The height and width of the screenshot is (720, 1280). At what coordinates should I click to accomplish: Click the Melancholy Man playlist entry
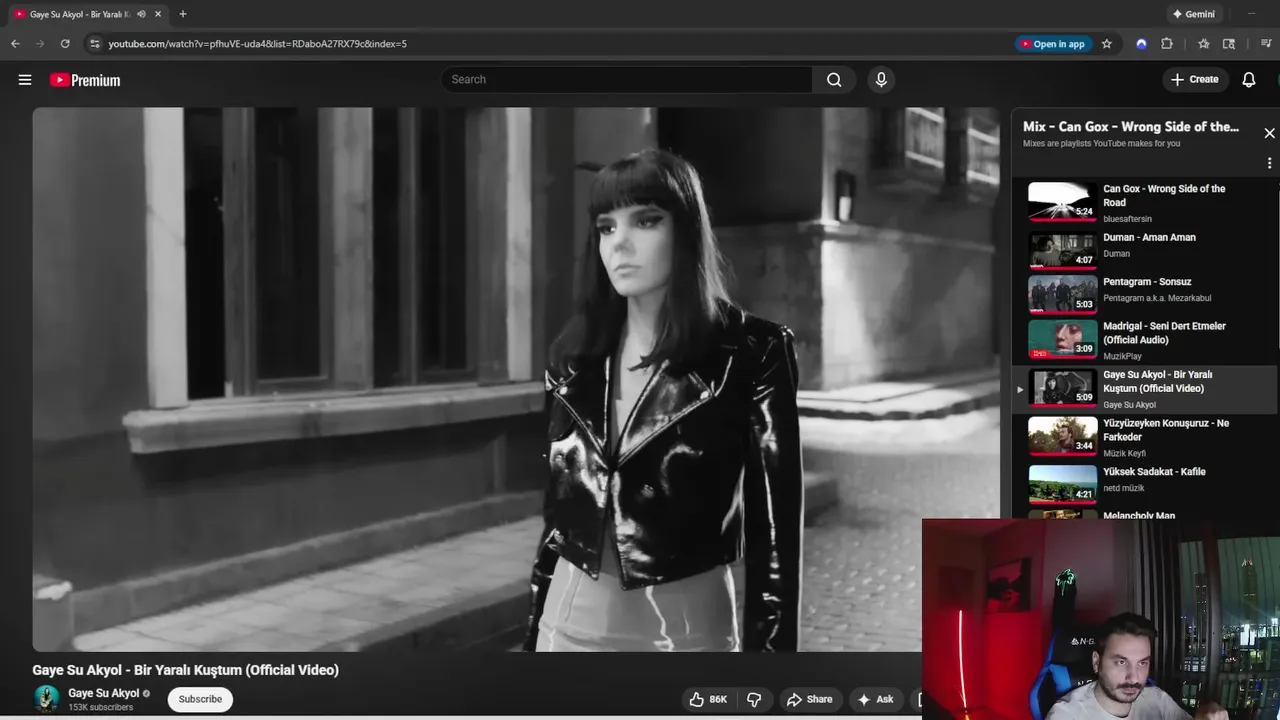[x=1139, y=515]
